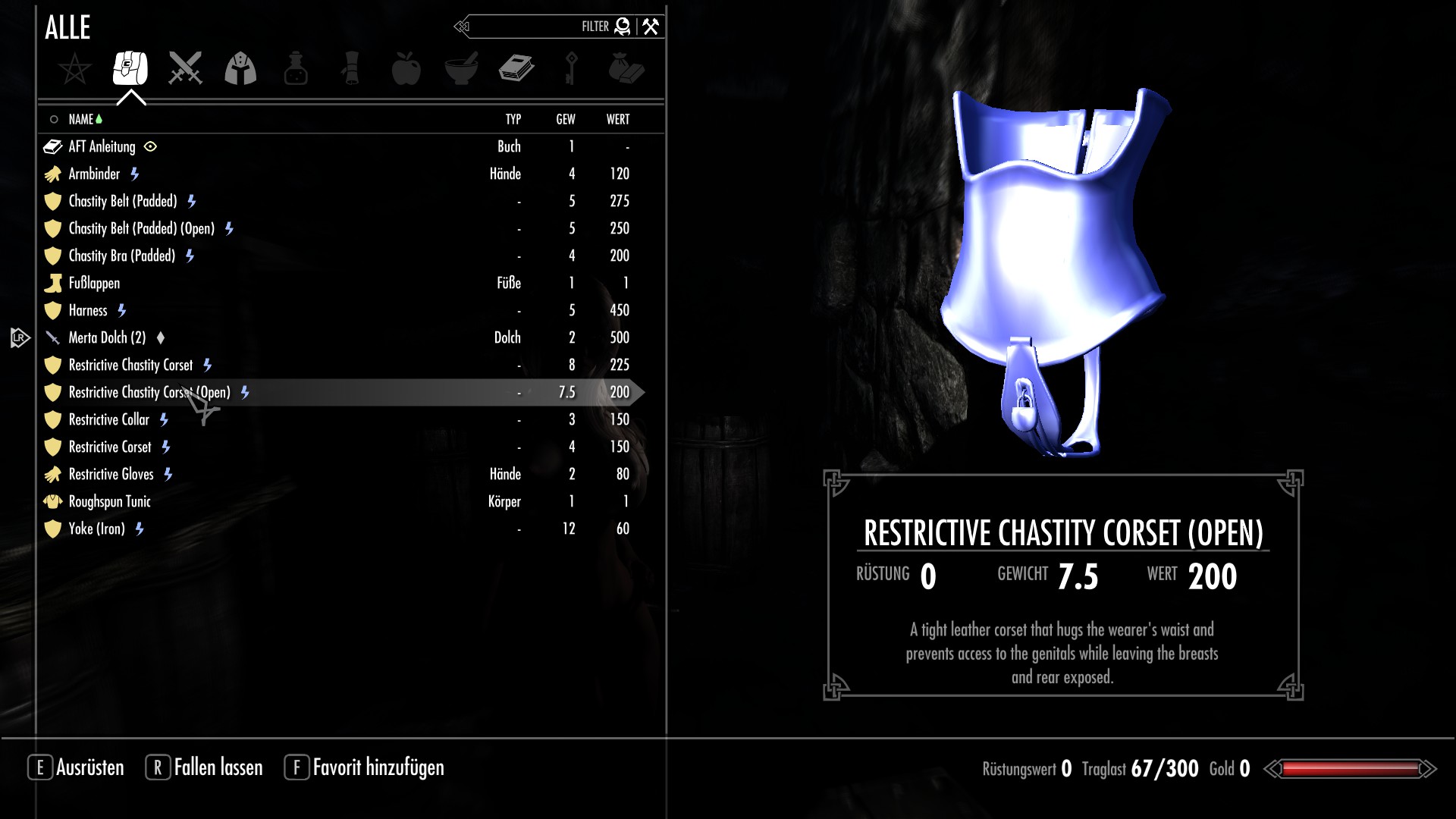The image size is (1456, 819).
Task: Select the misc items category icon
Action: (624, 68)
